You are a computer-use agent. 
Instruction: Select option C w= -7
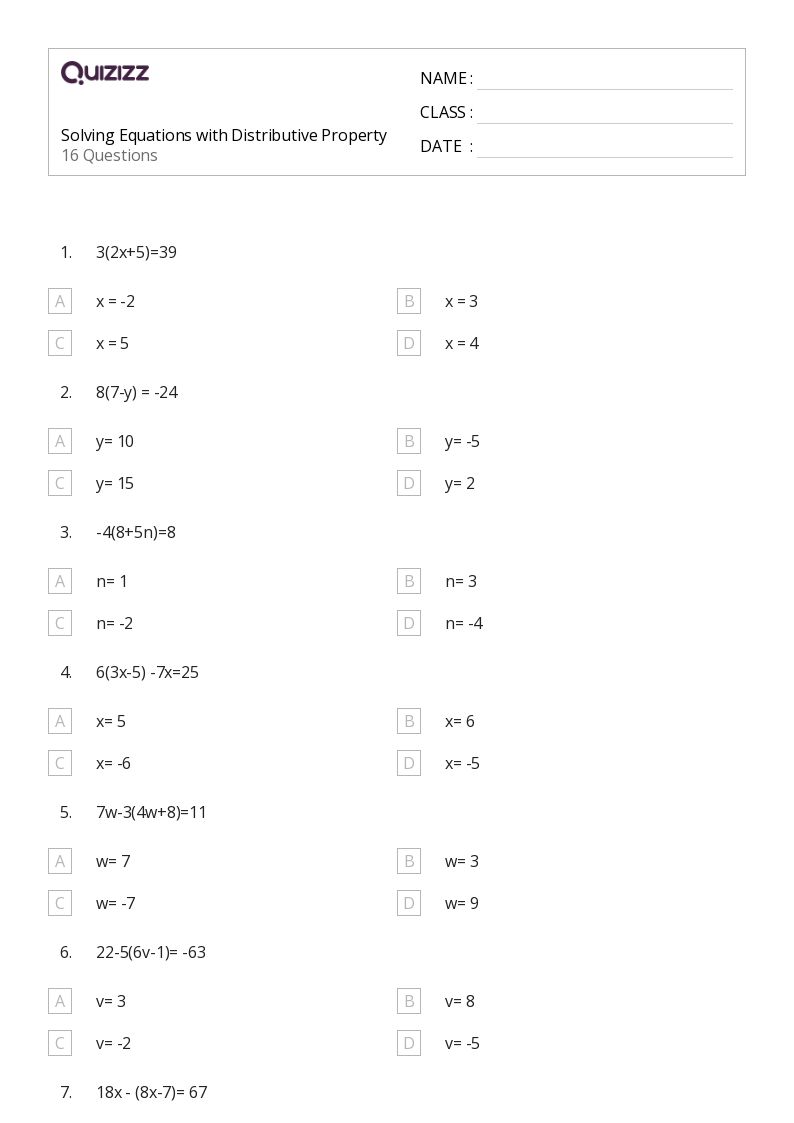point(60,903)
